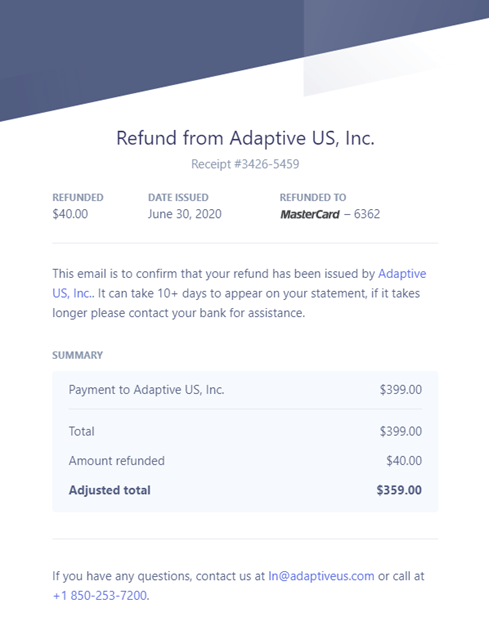Click the Total value $399.00
Screen dimensions: 489x617
(x=400, y=431)
